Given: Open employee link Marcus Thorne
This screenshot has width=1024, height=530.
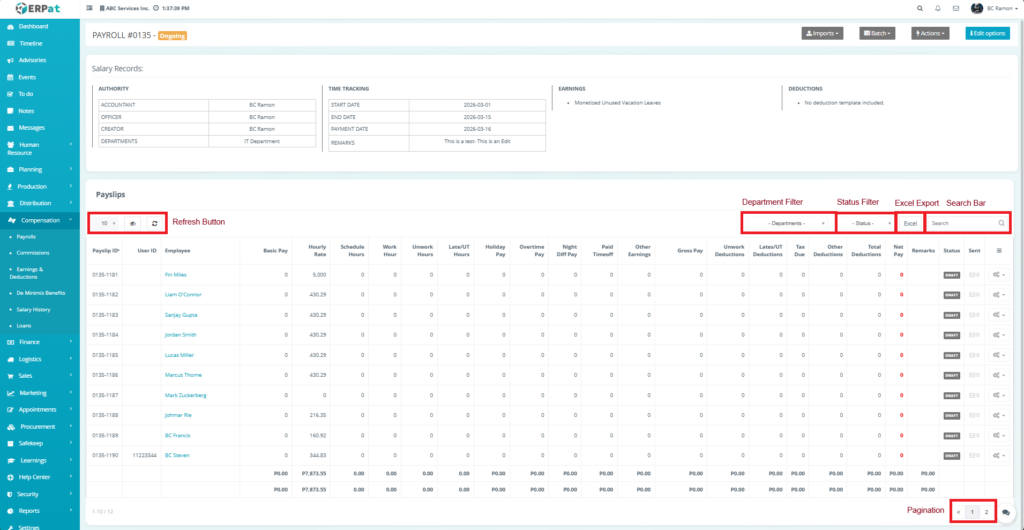Looking at the screenshot, I should pos(185,375).
